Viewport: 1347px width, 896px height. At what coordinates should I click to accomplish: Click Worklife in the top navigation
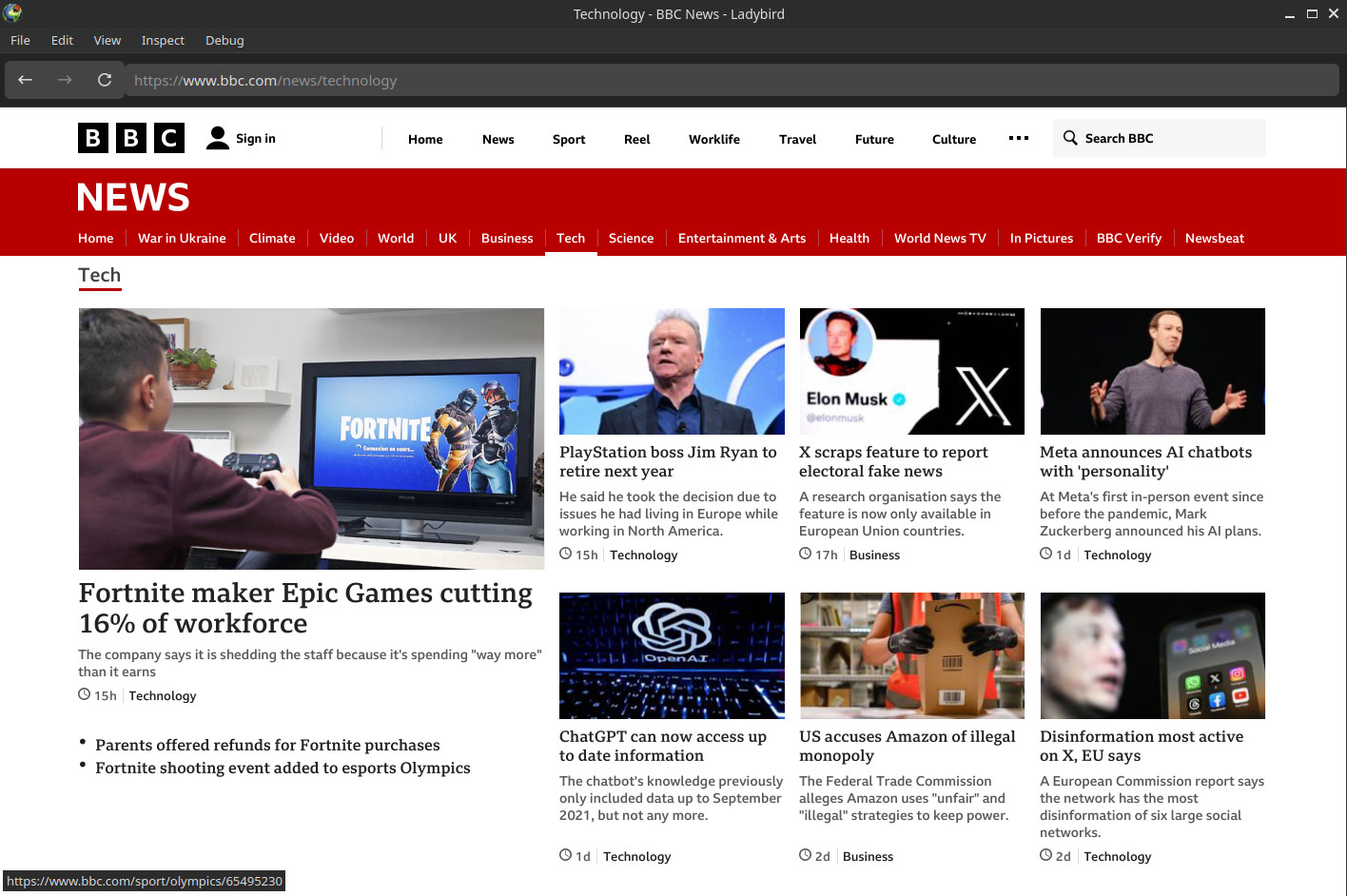(x=713, y=139)
